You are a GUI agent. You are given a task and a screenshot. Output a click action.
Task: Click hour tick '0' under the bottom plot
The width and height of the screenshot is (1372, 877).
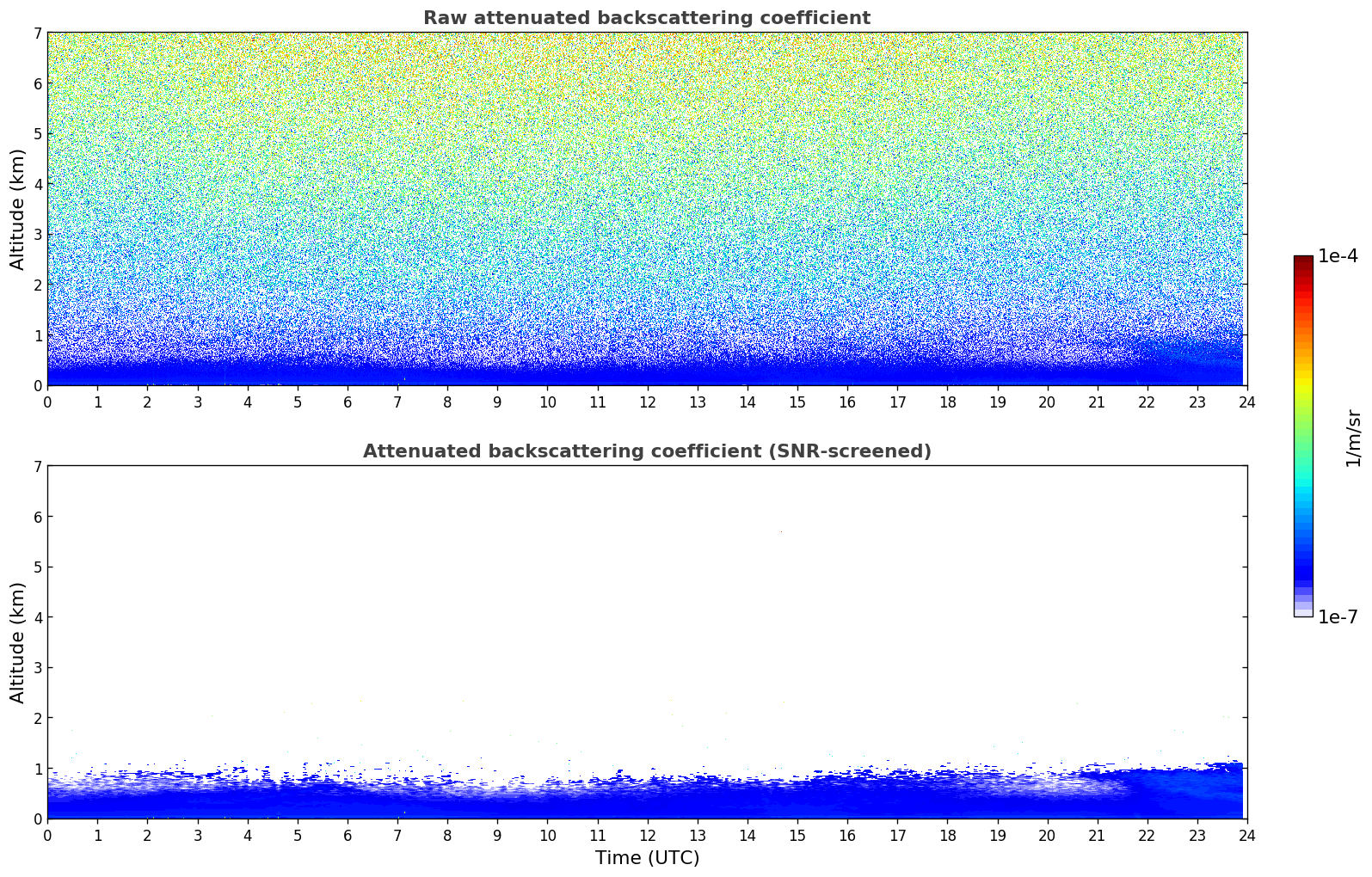point(47,835)
